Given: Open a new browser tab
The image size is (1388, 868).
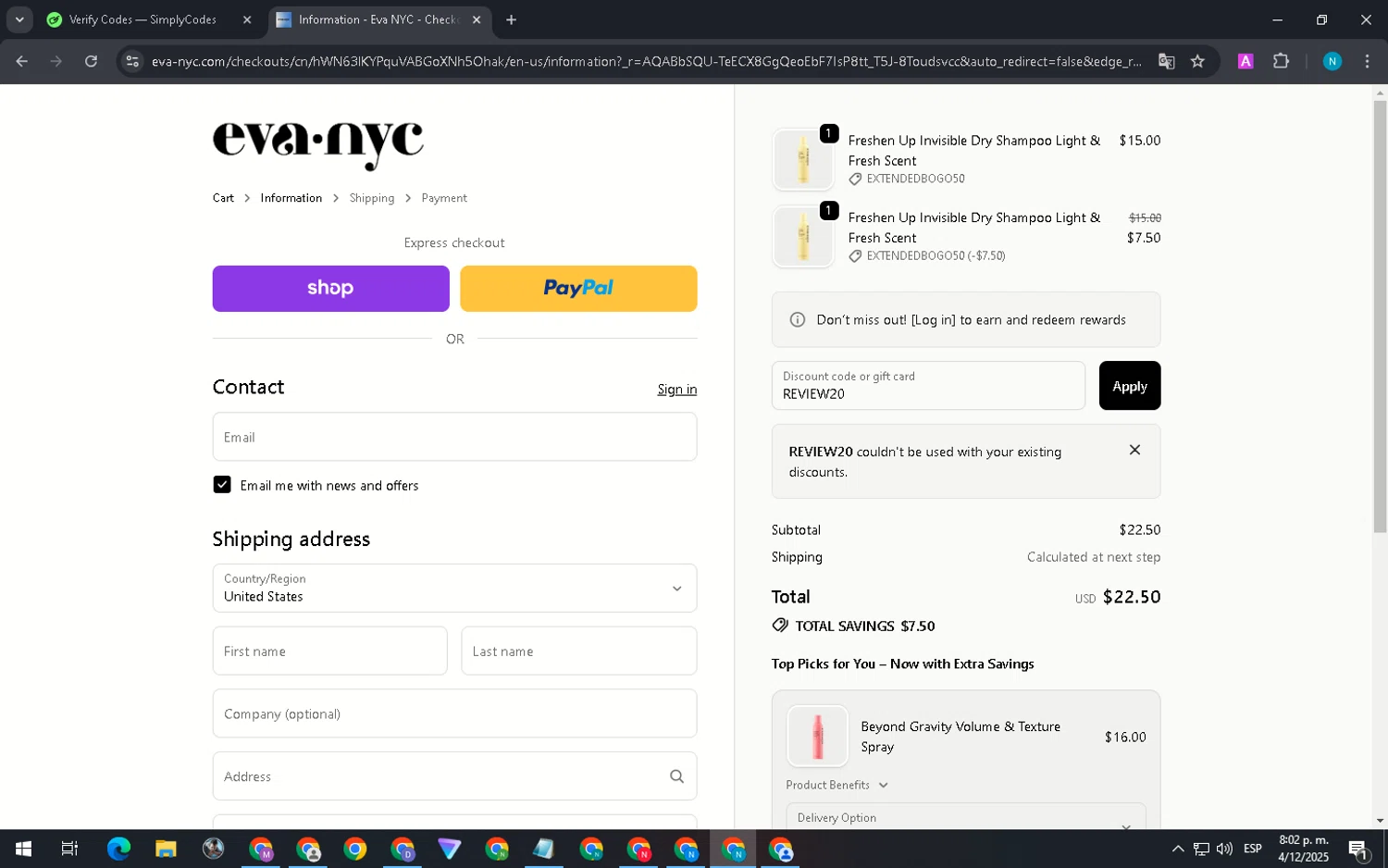Looking at the screenshot, I should click(x=511, y=19).
